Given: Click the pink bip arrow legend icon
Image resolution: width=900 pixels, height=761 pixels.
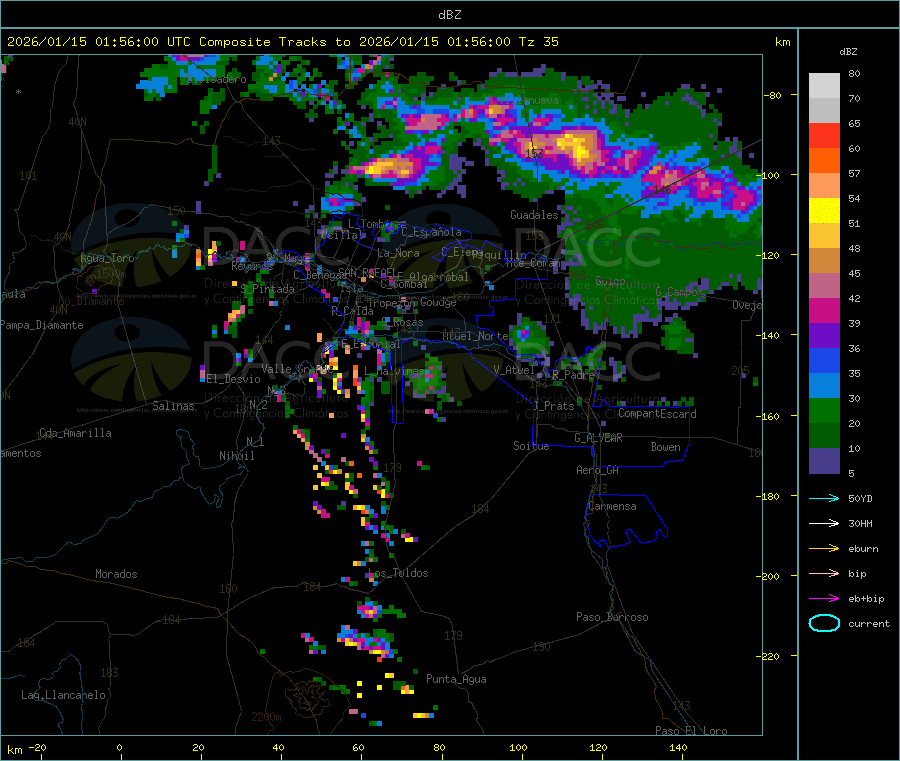Looking at the screenshot, I should pyautogui.click(x=824, y=573).
